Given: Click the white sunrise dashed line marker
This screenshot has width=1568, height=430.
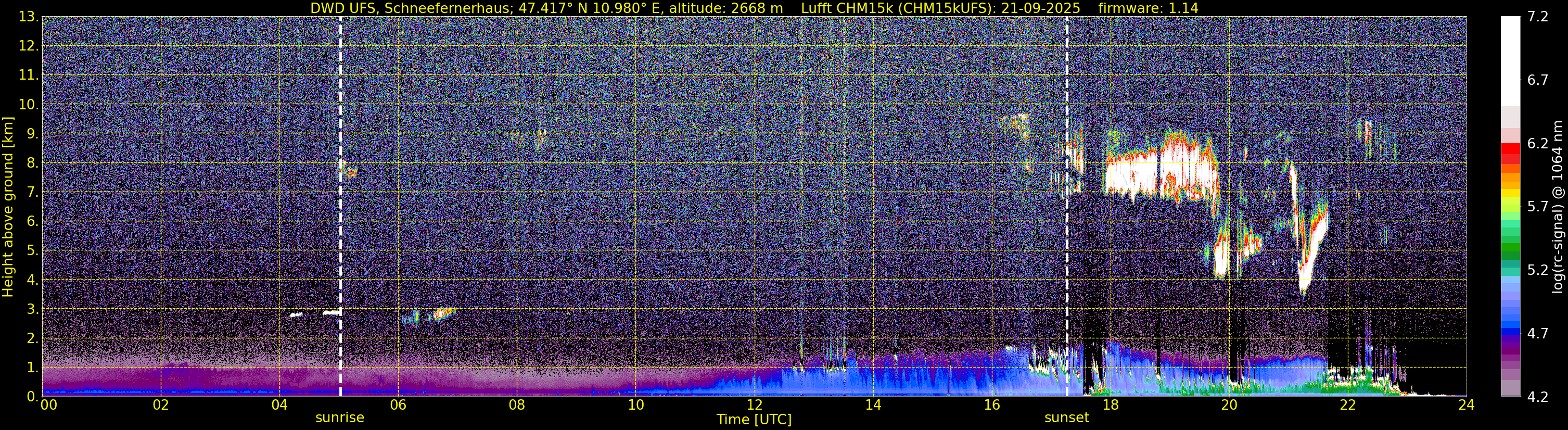Looking at the screenshot, I should 340,206.
